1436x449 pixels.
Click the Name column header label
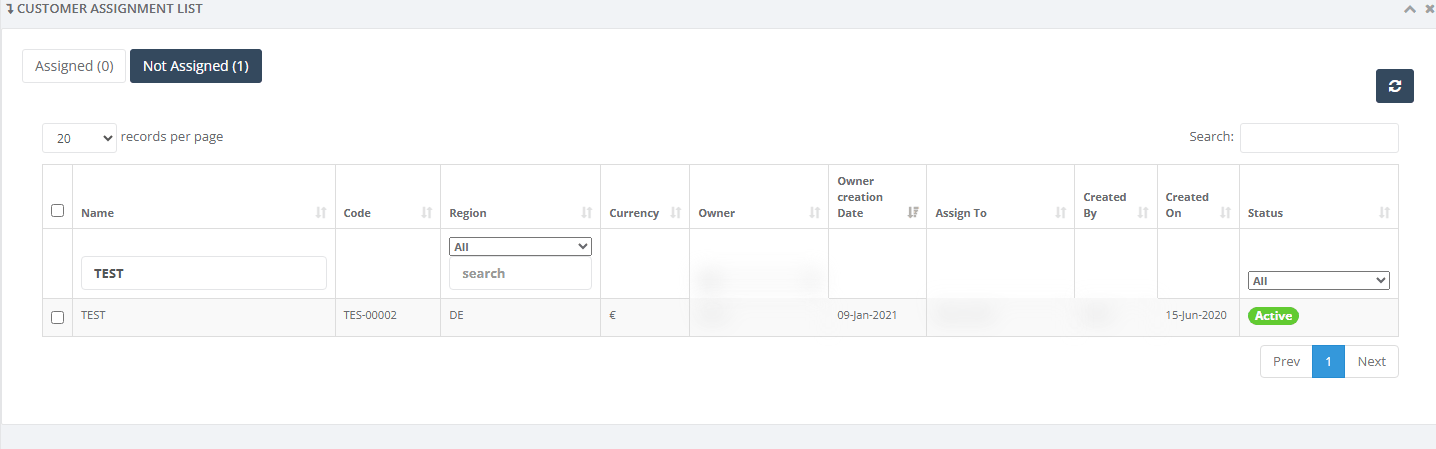97,213
